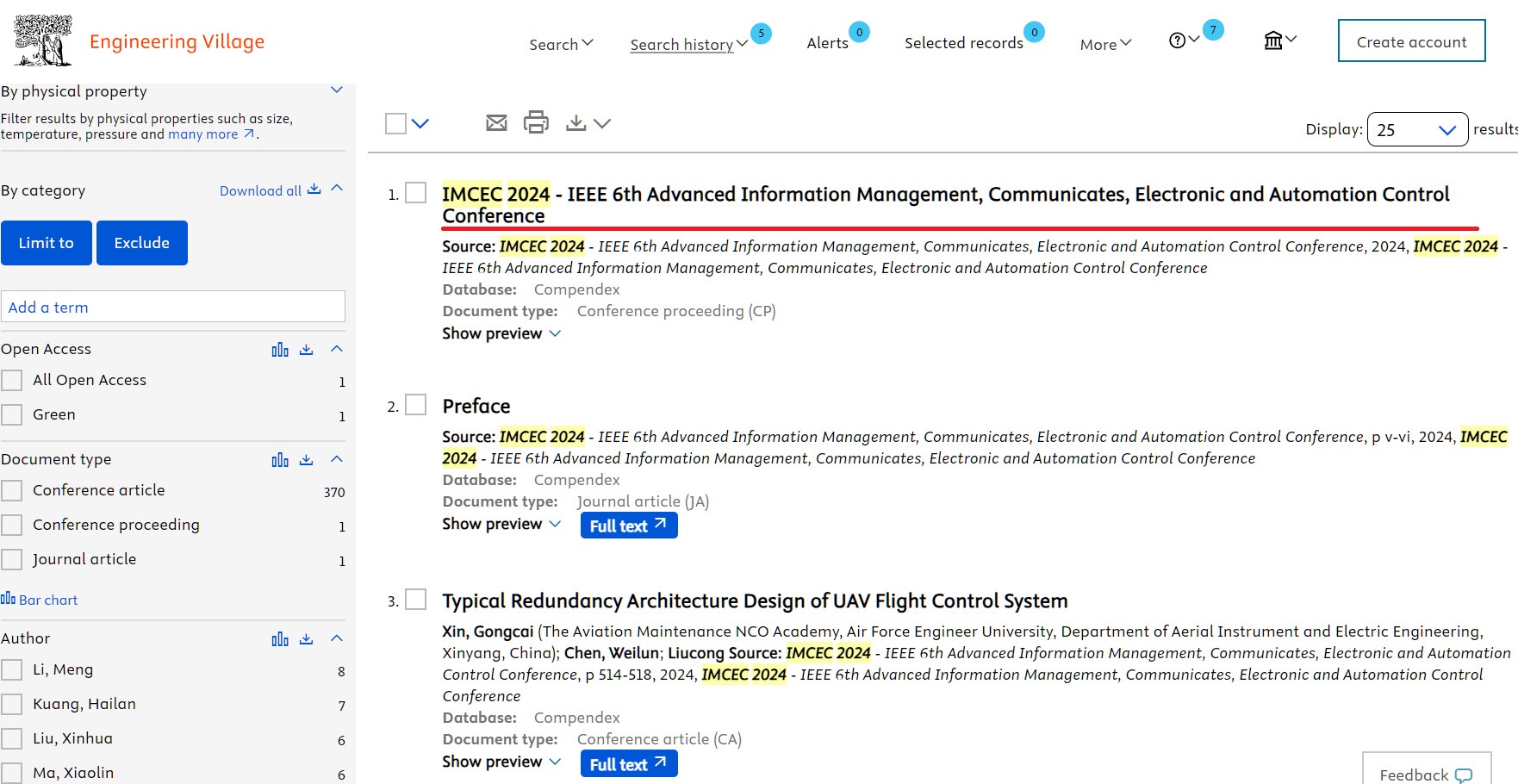Click the email results envelope icon

[x=496, y=123]
